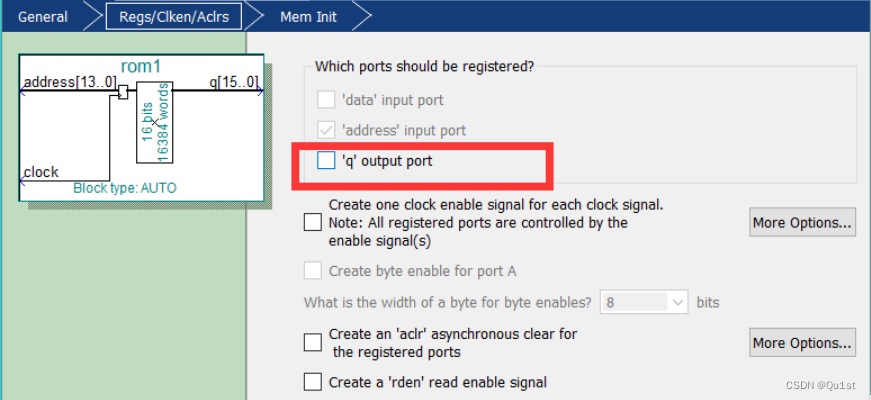Open the byte width dropdown showing 8
Screen dimensions: 871x400
tap(645, 301)
